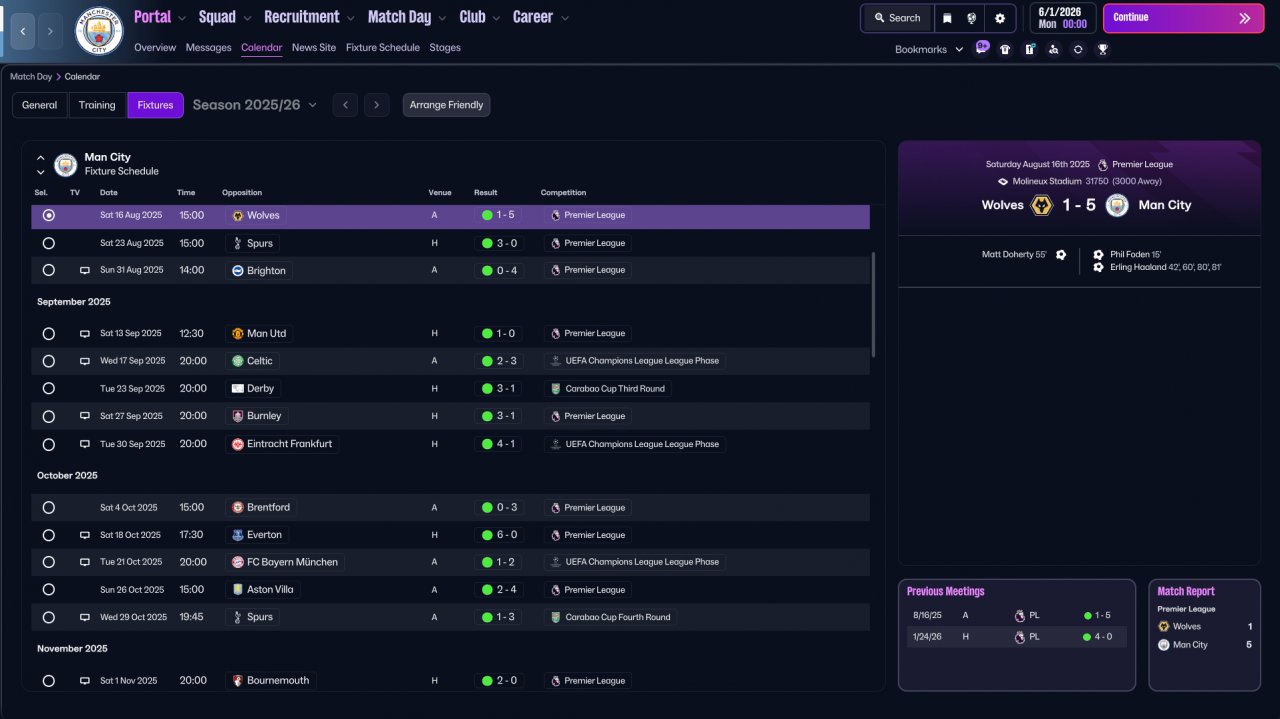Click the goal icon next to Erling Haaland
1280x719 pixels.
pos(1099,267)
